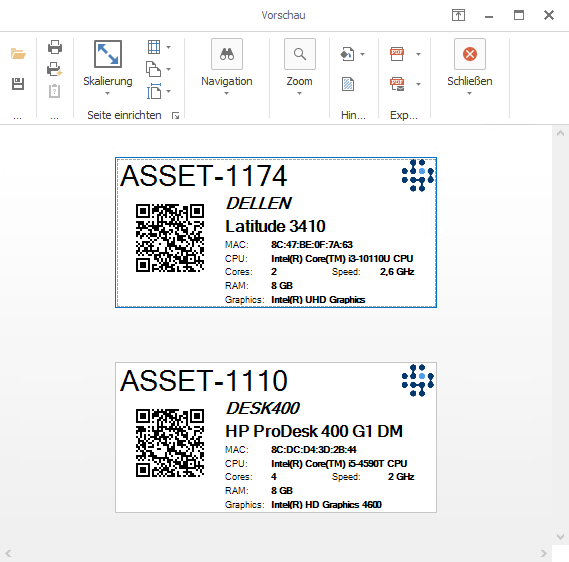569x562 pixels.
Task: Click the parameters clipboard icon
Action: click(54, 91)
